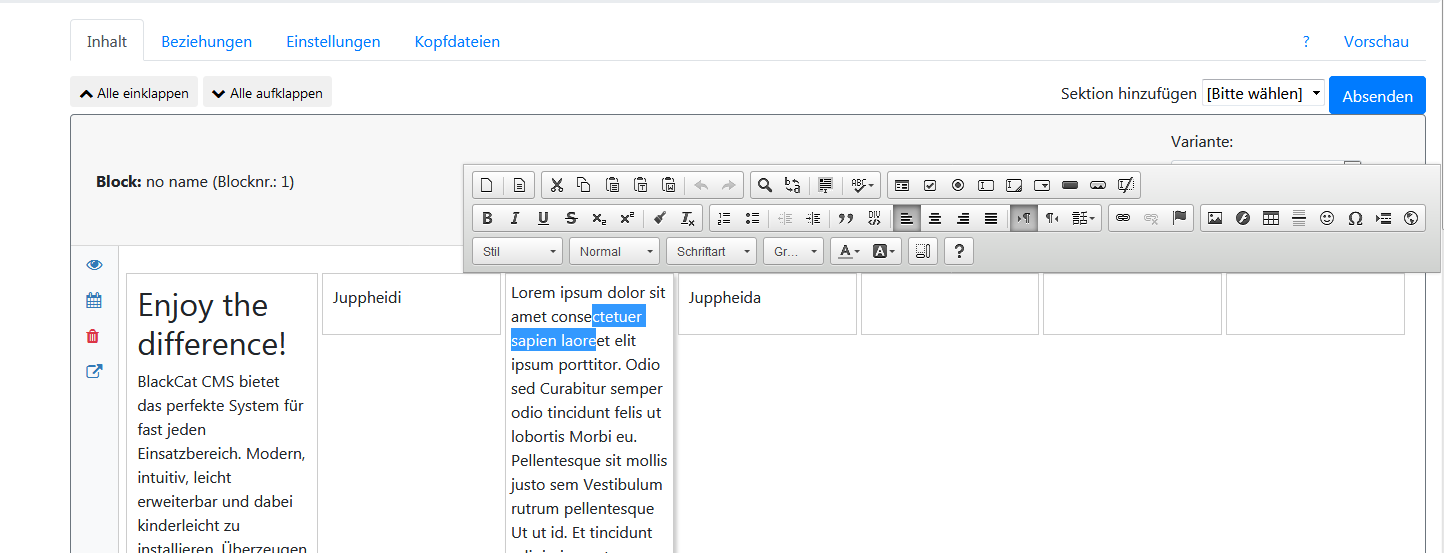
Task: Apply strikethrough formatting
Action: tap(571, 218)
